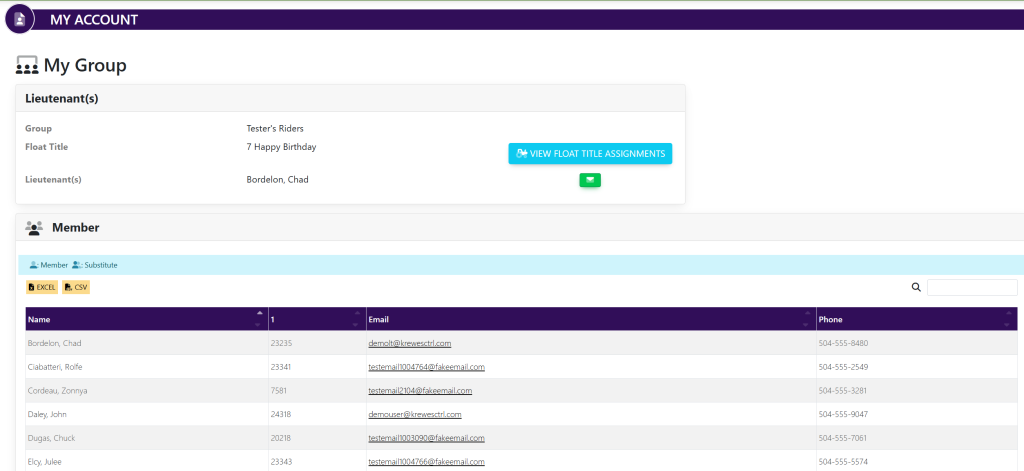Click the Substitute legend person icon
The height and width of the screenshot is (471, 1024).
click(x=77, y=265)
